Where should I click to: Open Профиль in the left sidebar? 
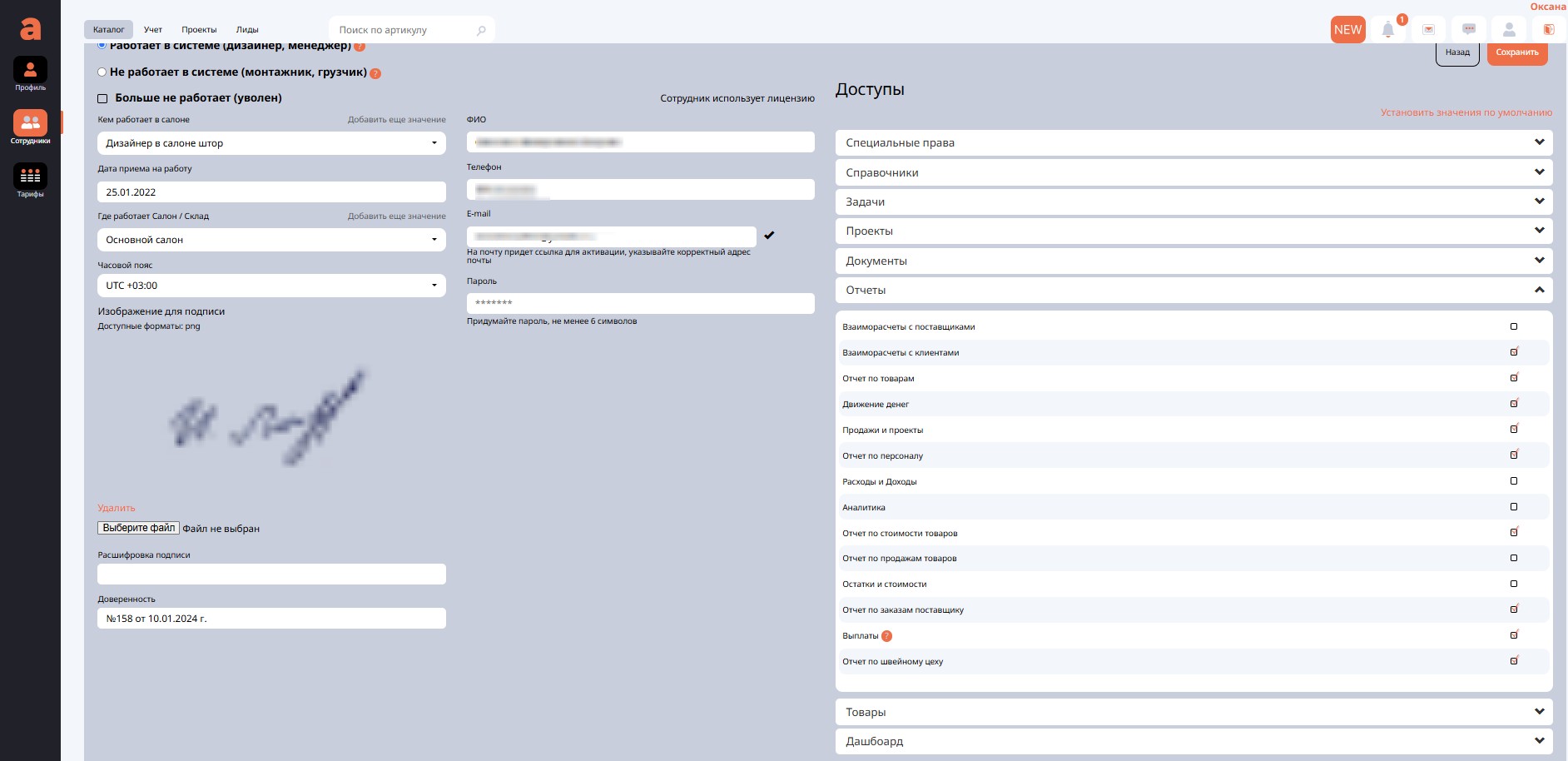[30, 73]
